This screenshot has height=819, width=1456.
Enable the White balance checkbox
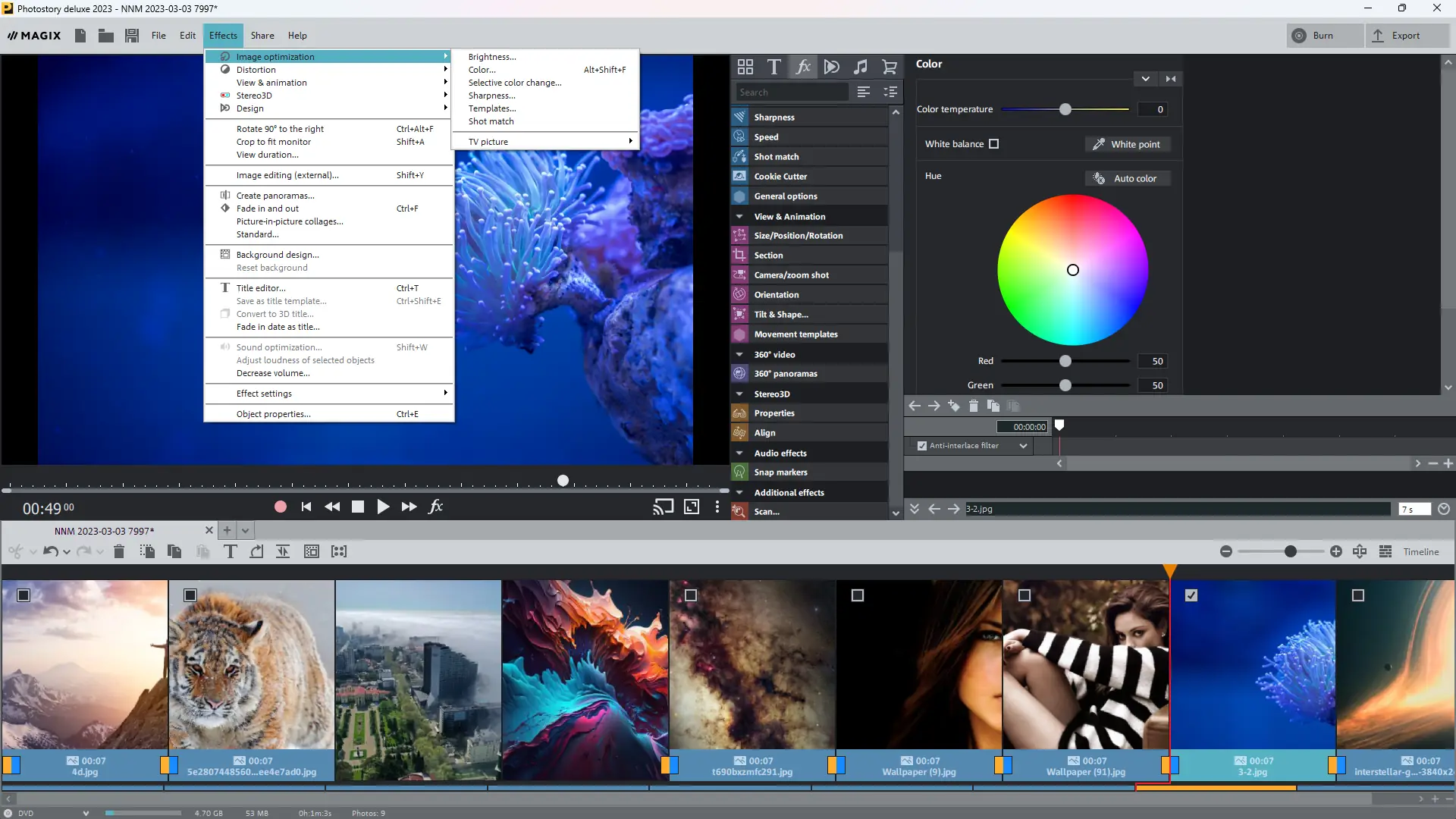tap(993, 144)
